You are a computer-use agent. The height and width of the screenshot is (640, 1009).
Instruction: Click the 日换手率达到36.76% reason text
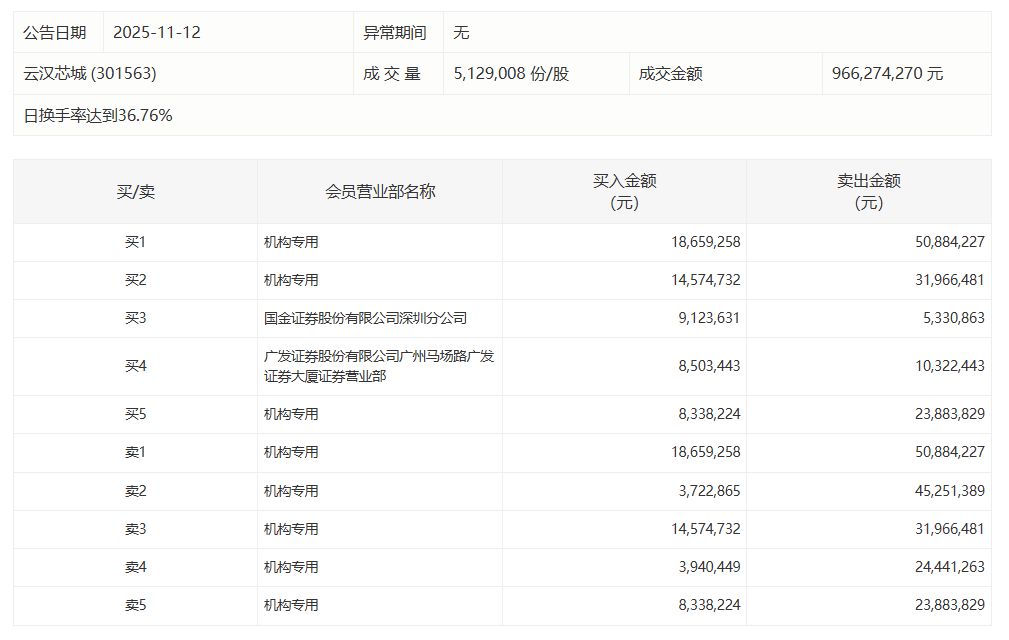[98, 116]
